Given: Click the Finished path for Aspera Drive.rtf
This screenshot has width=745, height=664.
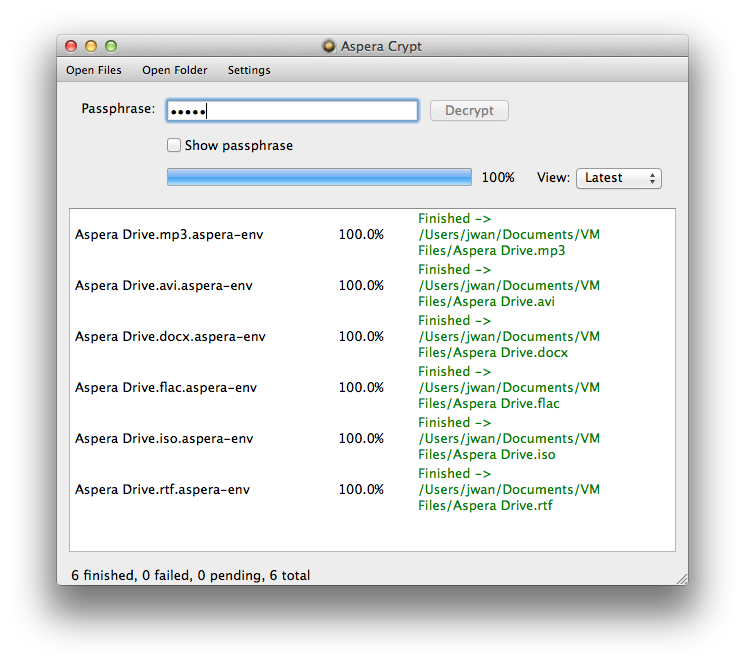Looking at the screenshot, I should (x=509, y=490).
